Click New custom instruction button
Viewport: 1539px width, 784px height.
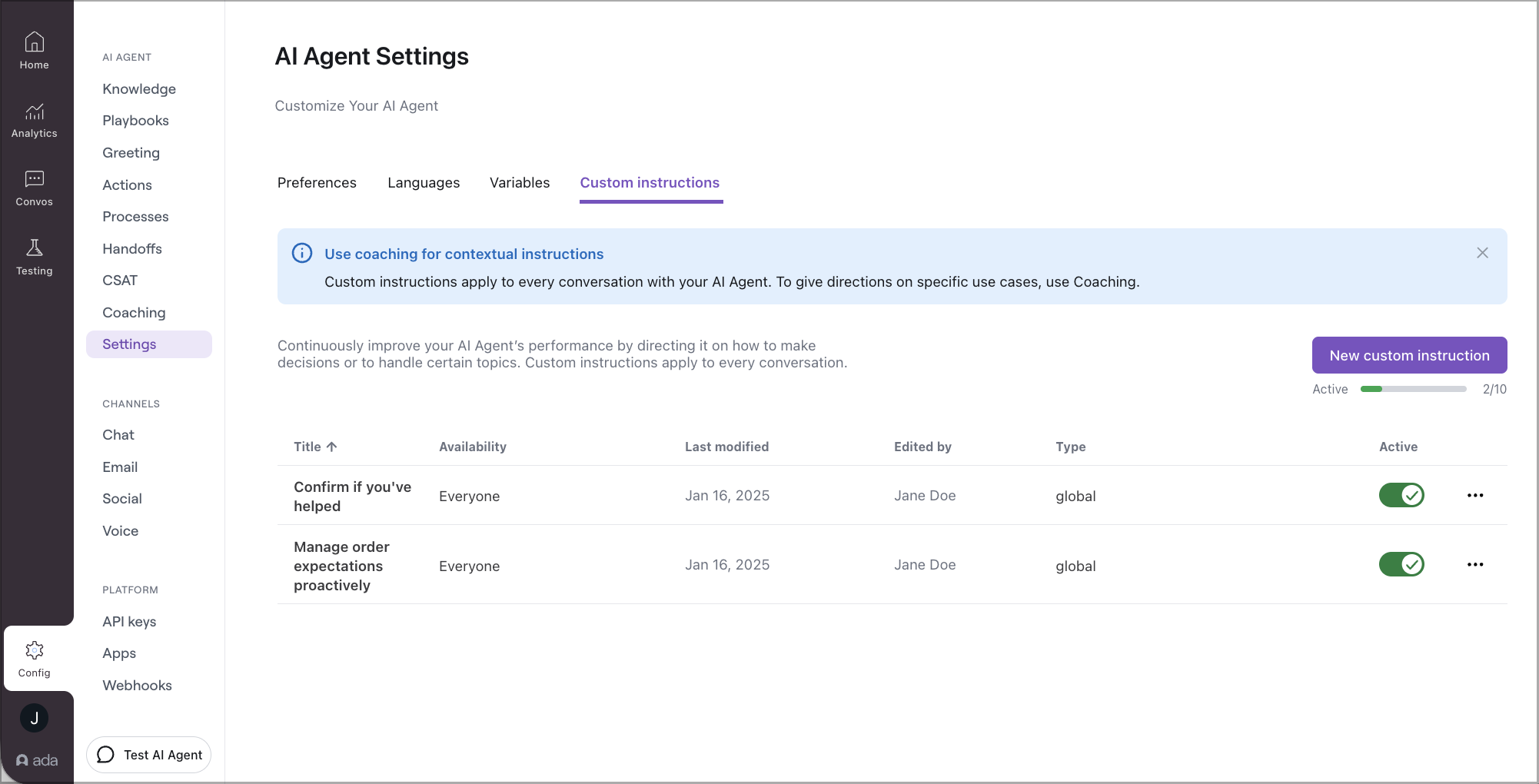coord(1408,355)
